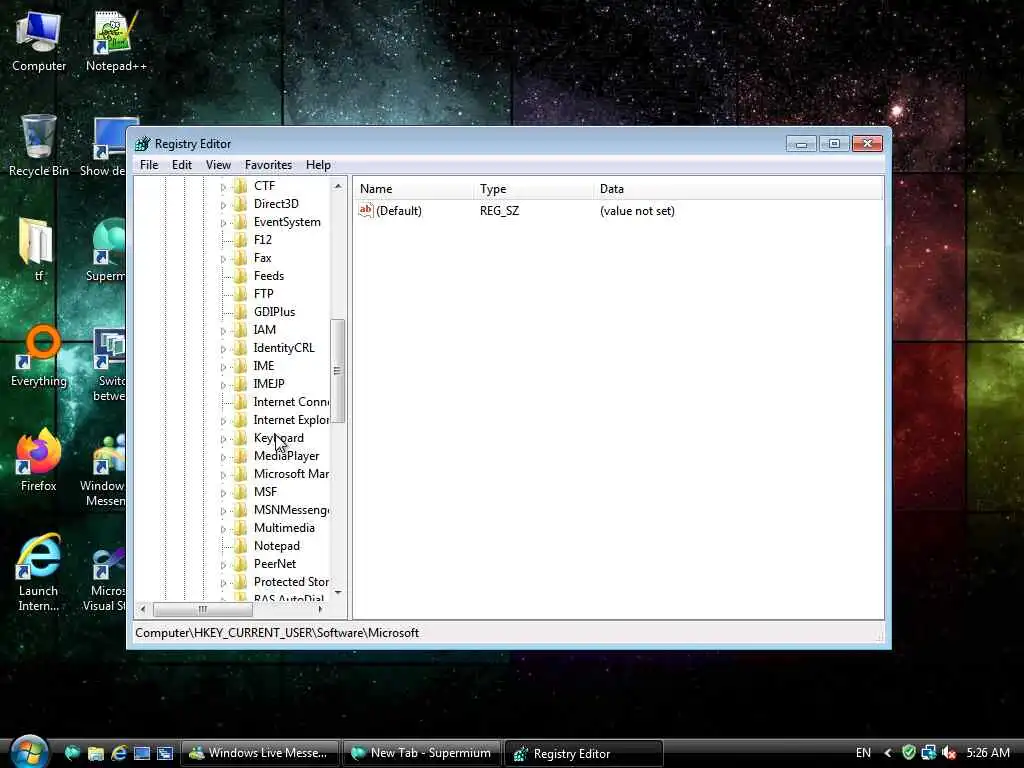Click the Fax key folder icon

click(240, 258)
